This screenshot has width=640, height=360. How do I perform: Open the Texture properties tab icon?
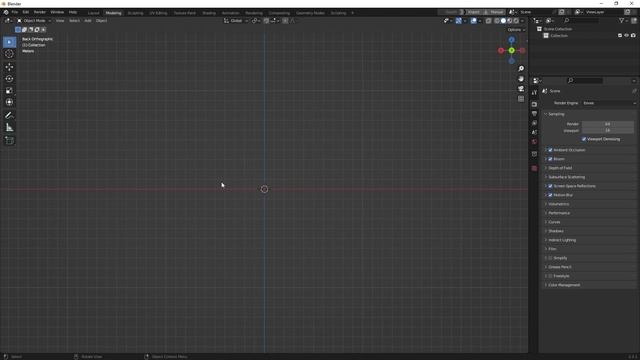534,168
